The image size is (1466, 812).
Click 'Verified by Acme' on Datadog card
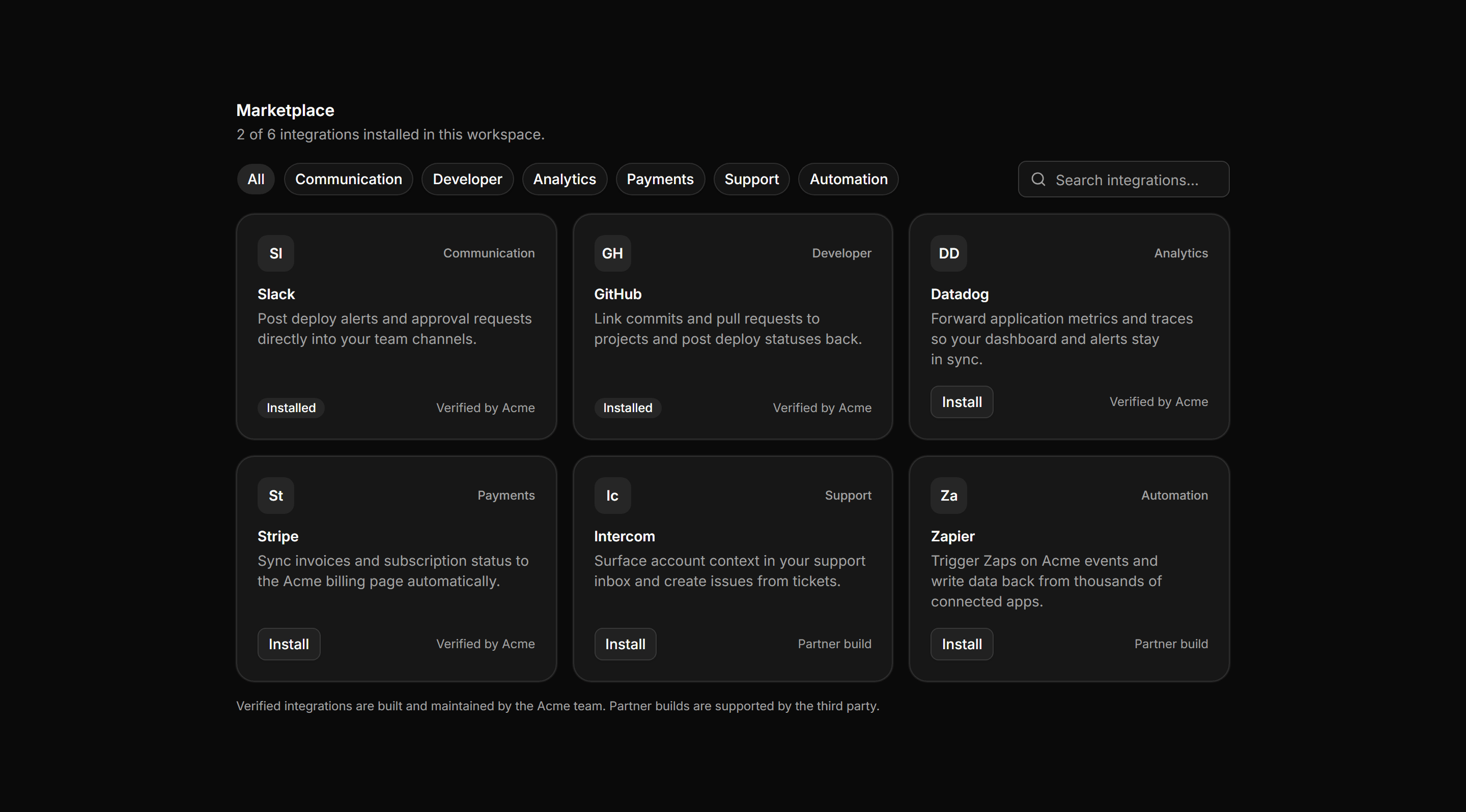point(1159,401)
